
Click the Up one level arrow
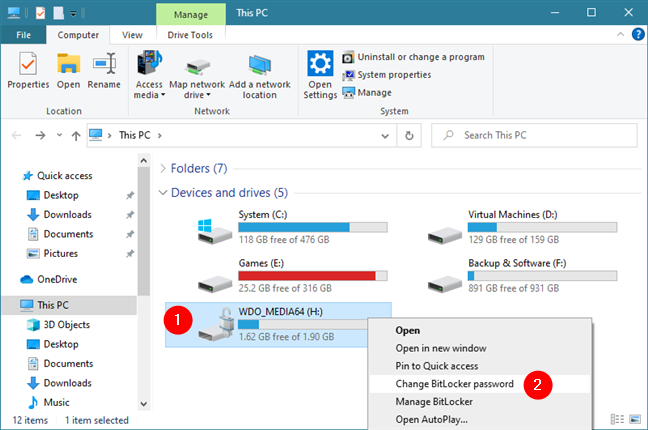(x=76, y=136)
